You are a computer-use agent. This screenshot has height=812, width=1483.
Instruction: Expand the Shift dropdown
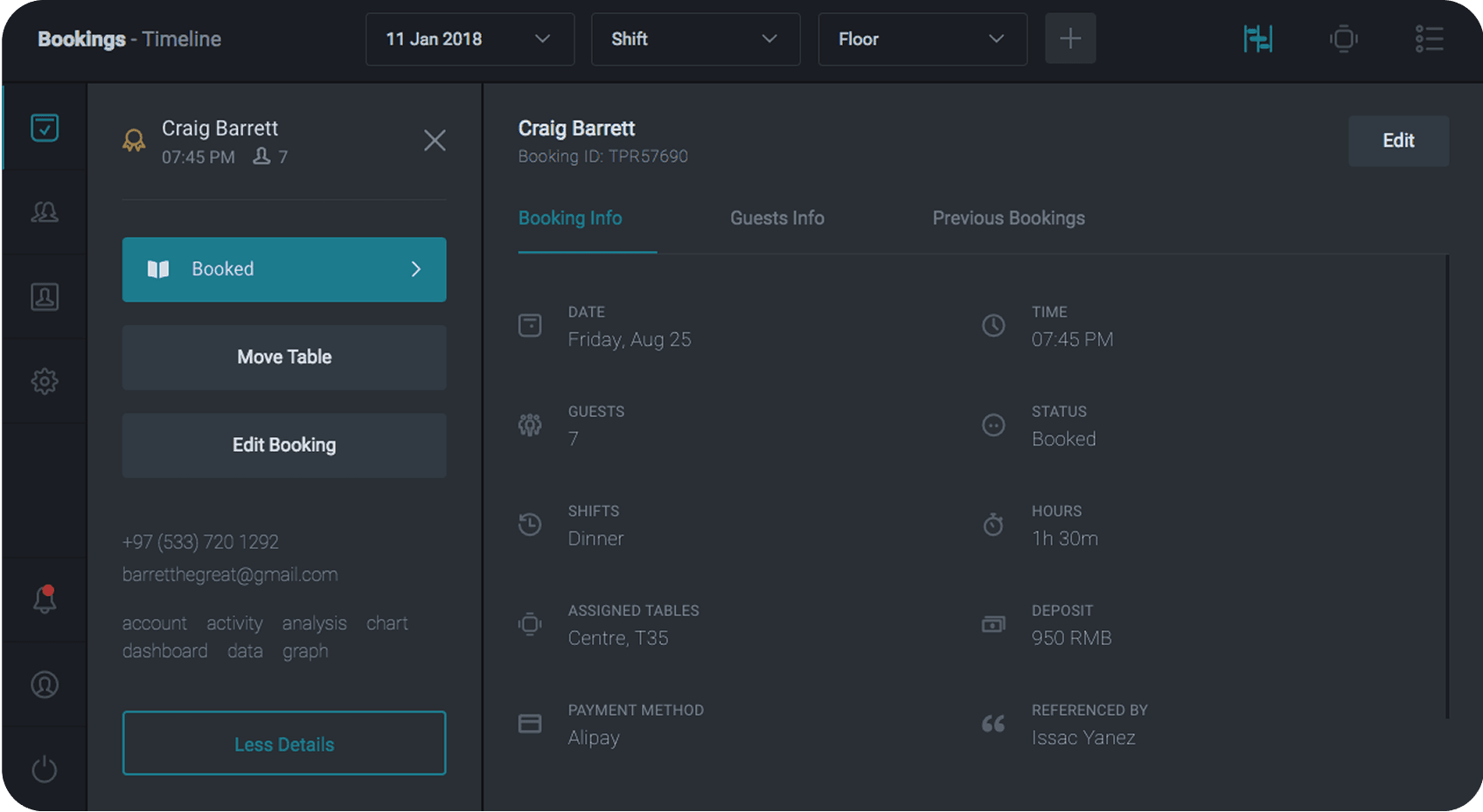(695, 38)
